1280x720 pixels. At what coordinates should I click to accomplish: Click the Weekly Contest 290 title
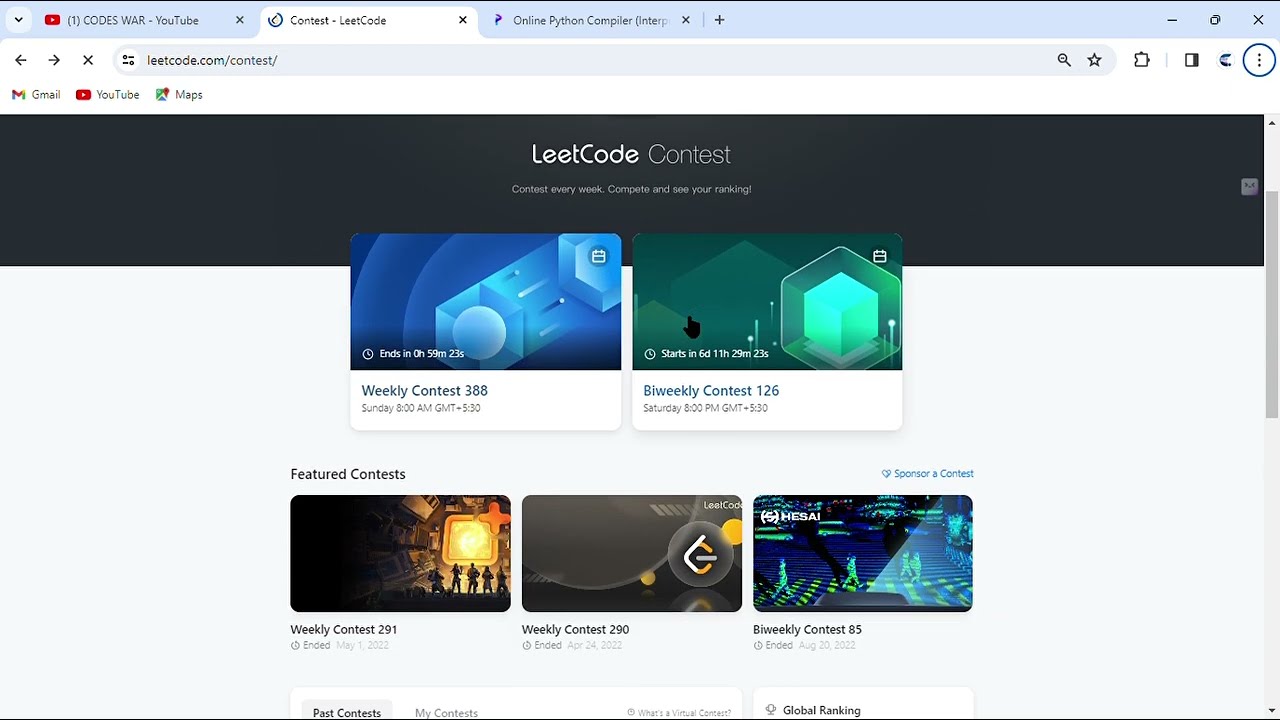[575, 629]
